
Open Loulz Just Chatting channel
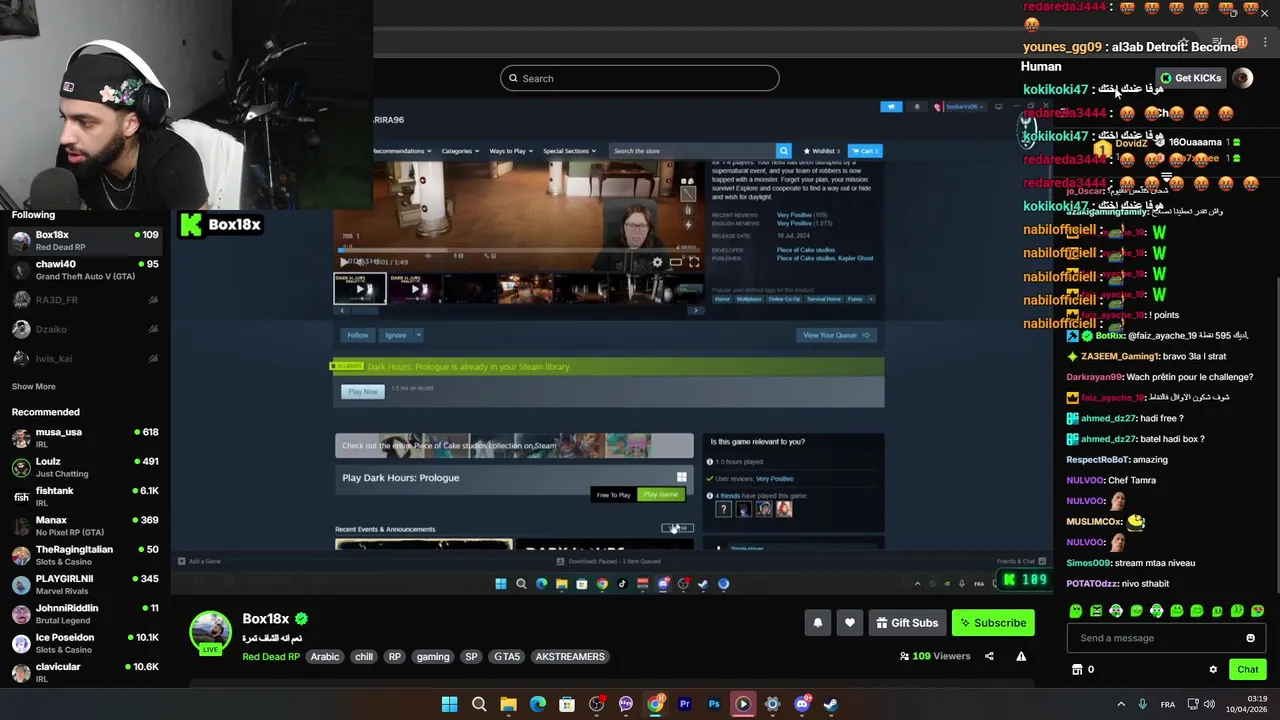pyautogui.click(x=85, y=467)
